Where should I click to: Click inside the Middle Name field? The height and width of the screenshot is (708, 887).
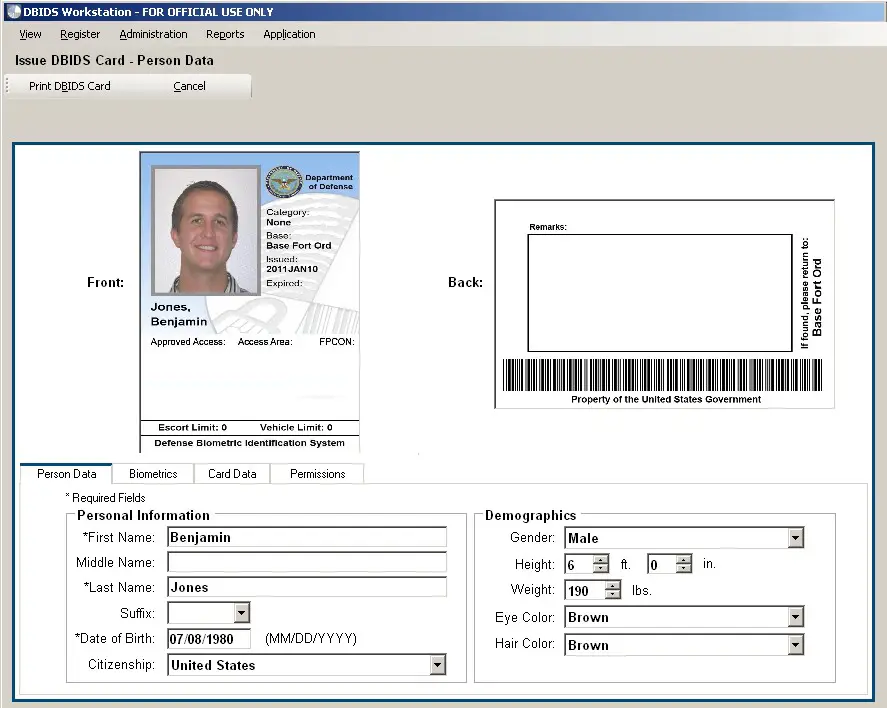point(306,562)
